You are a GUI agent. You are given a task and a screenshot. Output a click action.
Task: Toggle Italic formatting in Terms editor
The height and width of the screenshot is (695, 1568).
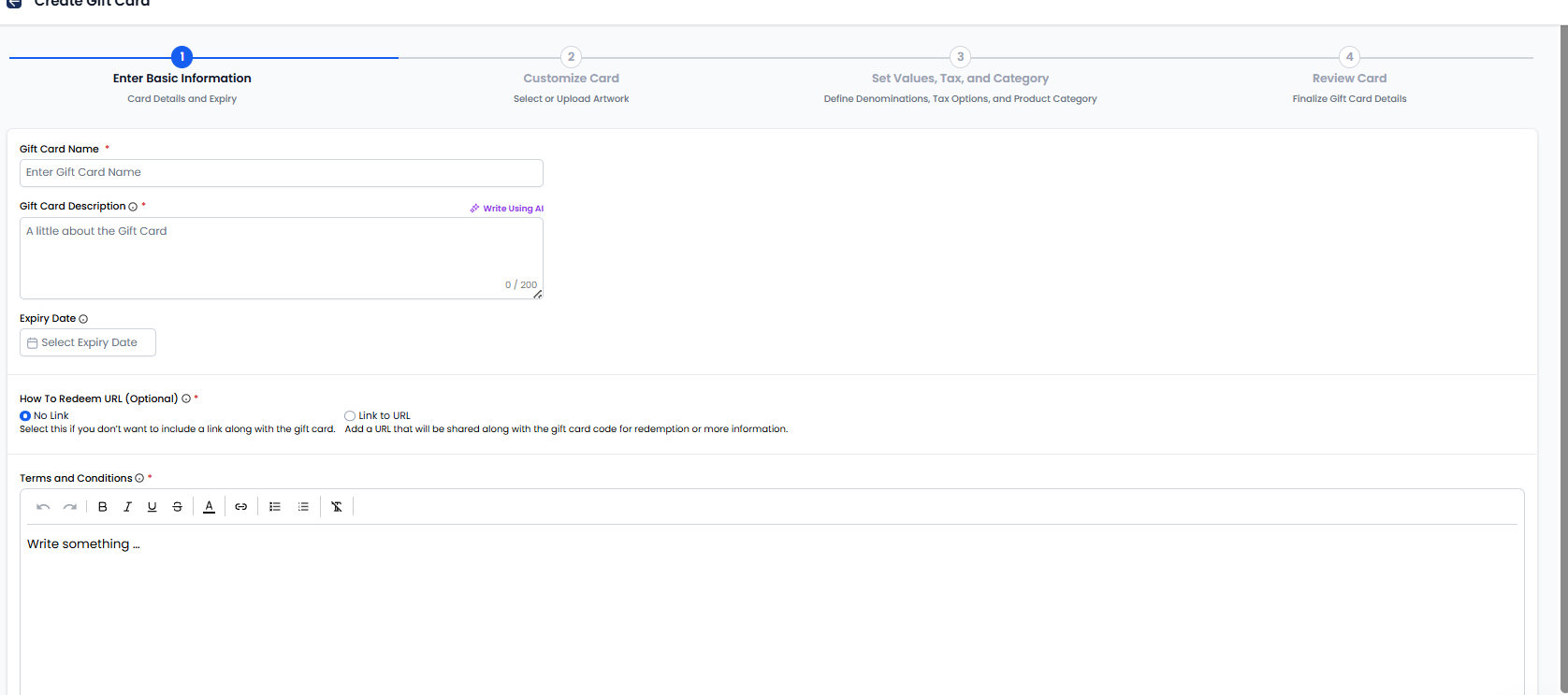[127, 507]
